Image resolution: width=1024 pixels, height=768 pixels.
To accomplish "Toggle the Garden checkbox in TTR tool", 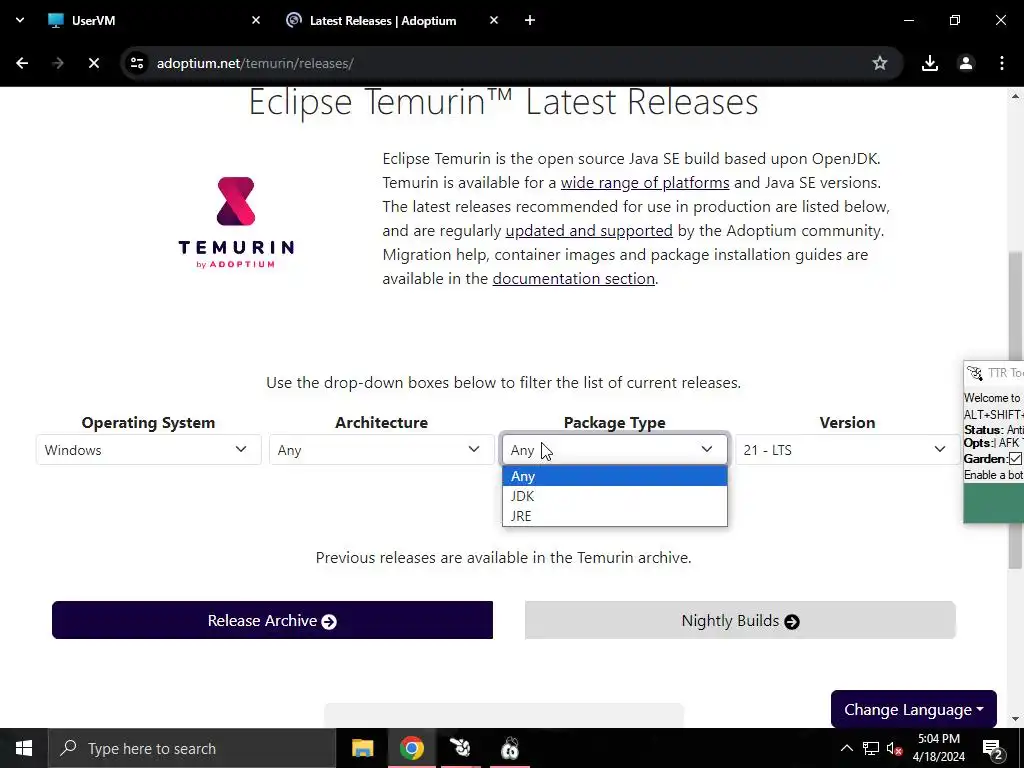I will pyautogui.click(x=1015, y=458).
